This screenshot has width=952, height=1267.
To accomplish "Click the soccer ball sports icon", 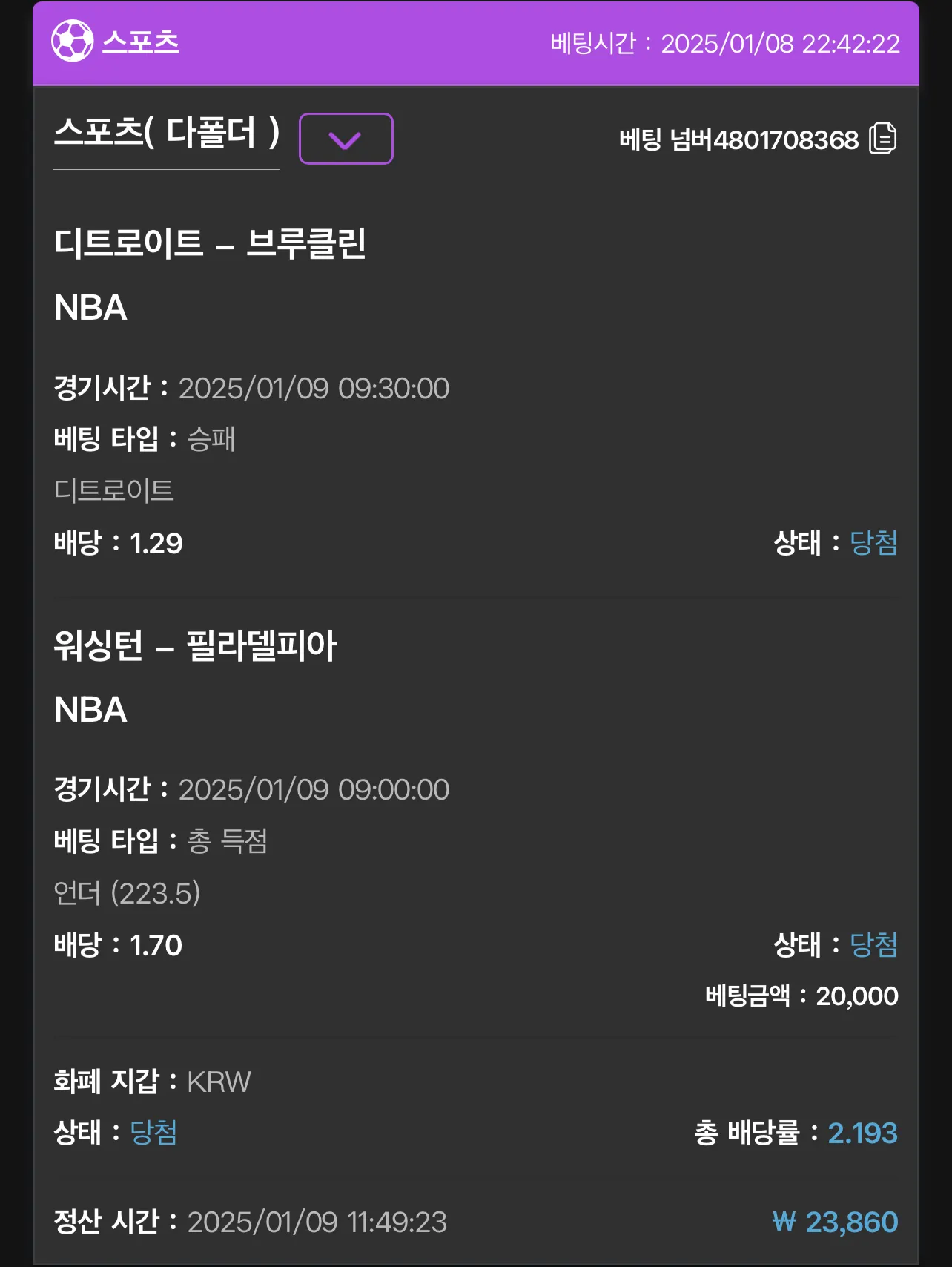I will point(72,42).
